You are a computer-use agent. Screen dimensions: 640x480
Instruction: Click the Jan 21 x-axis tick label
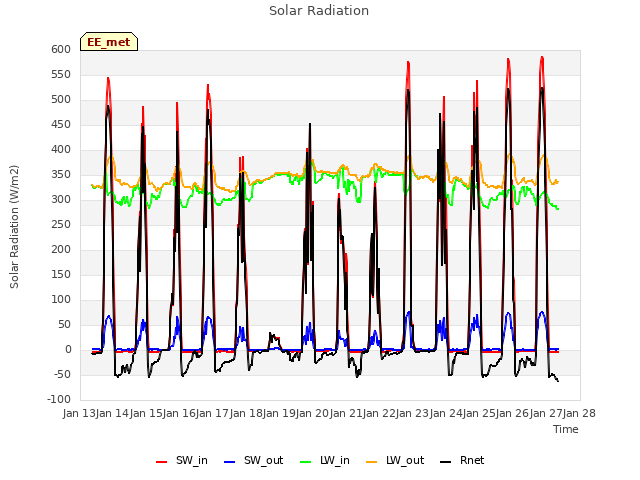(x=346, y=413)
